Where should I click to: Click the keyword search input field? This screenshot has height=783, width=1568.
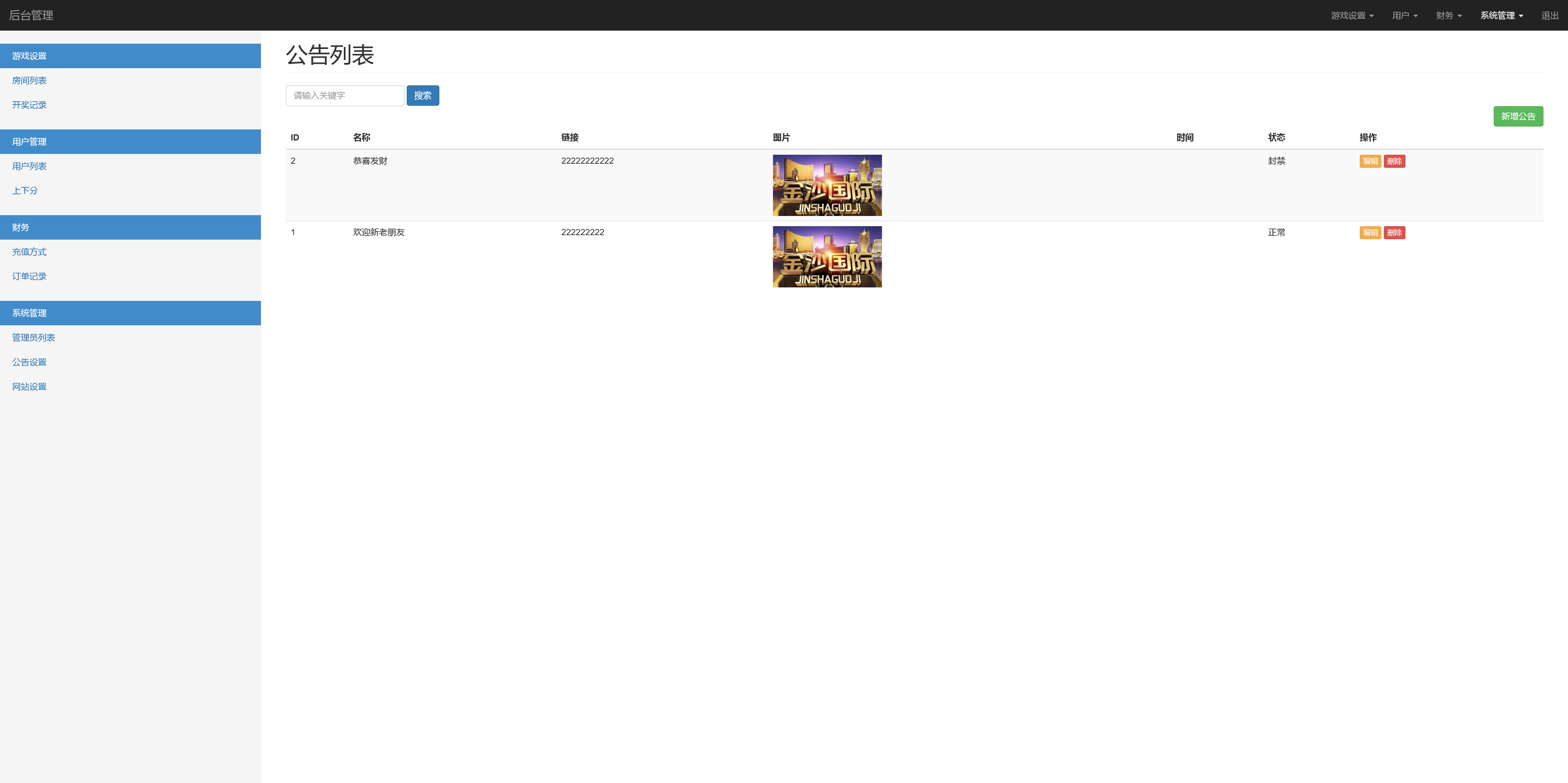(345, 96)
